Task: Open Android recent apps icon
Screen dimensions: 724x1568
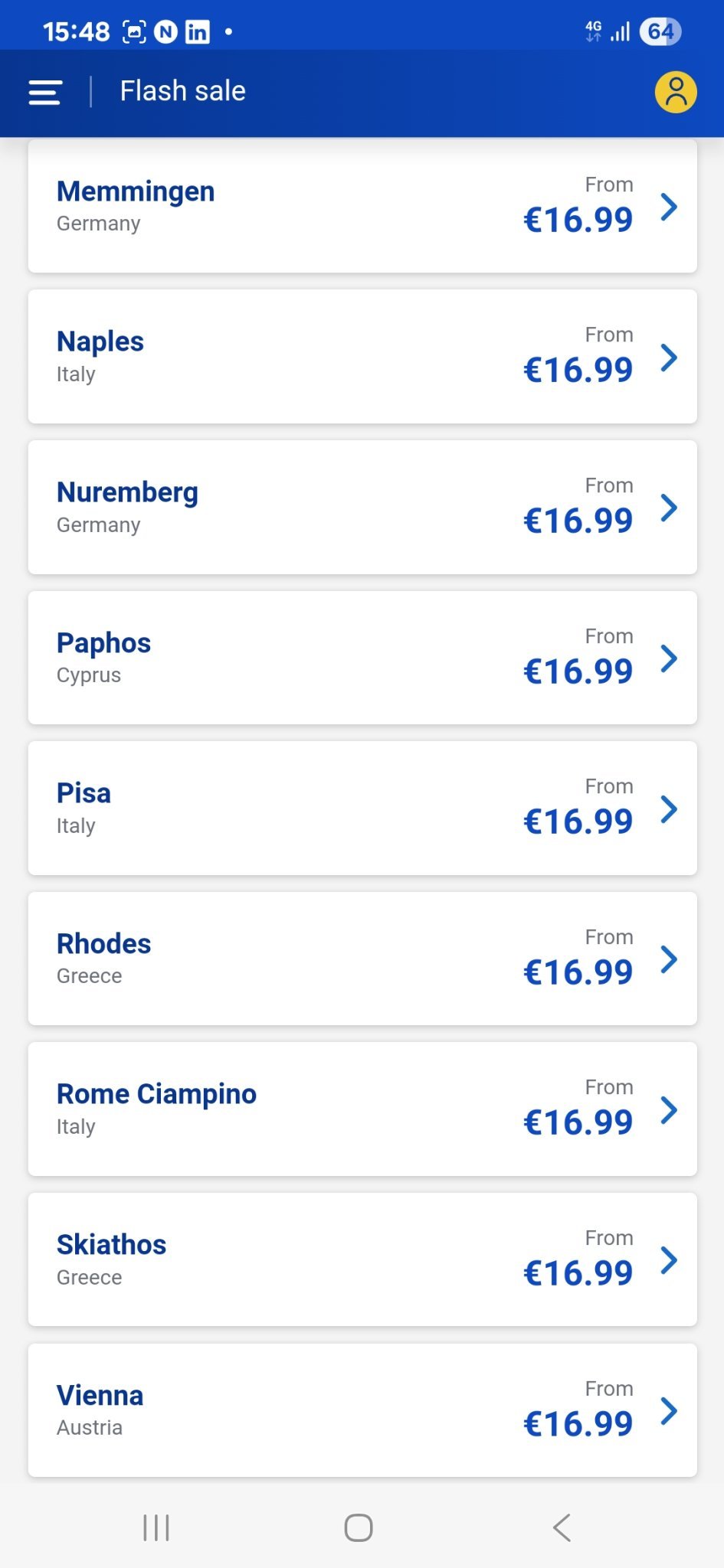Action: [x=156, y=1527]
